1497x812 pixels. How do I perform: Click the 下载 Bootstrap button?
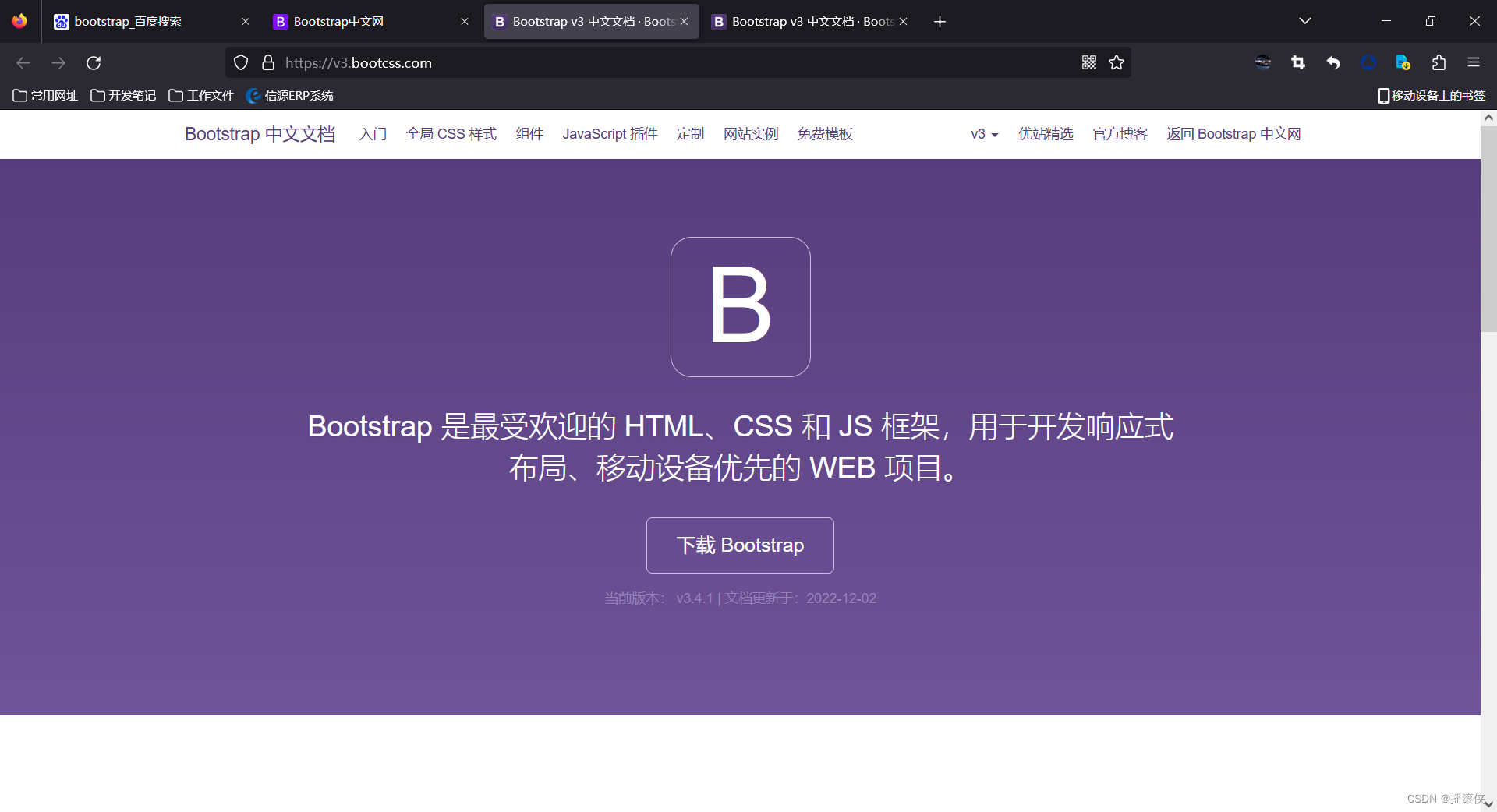click(x=740, y=545)
